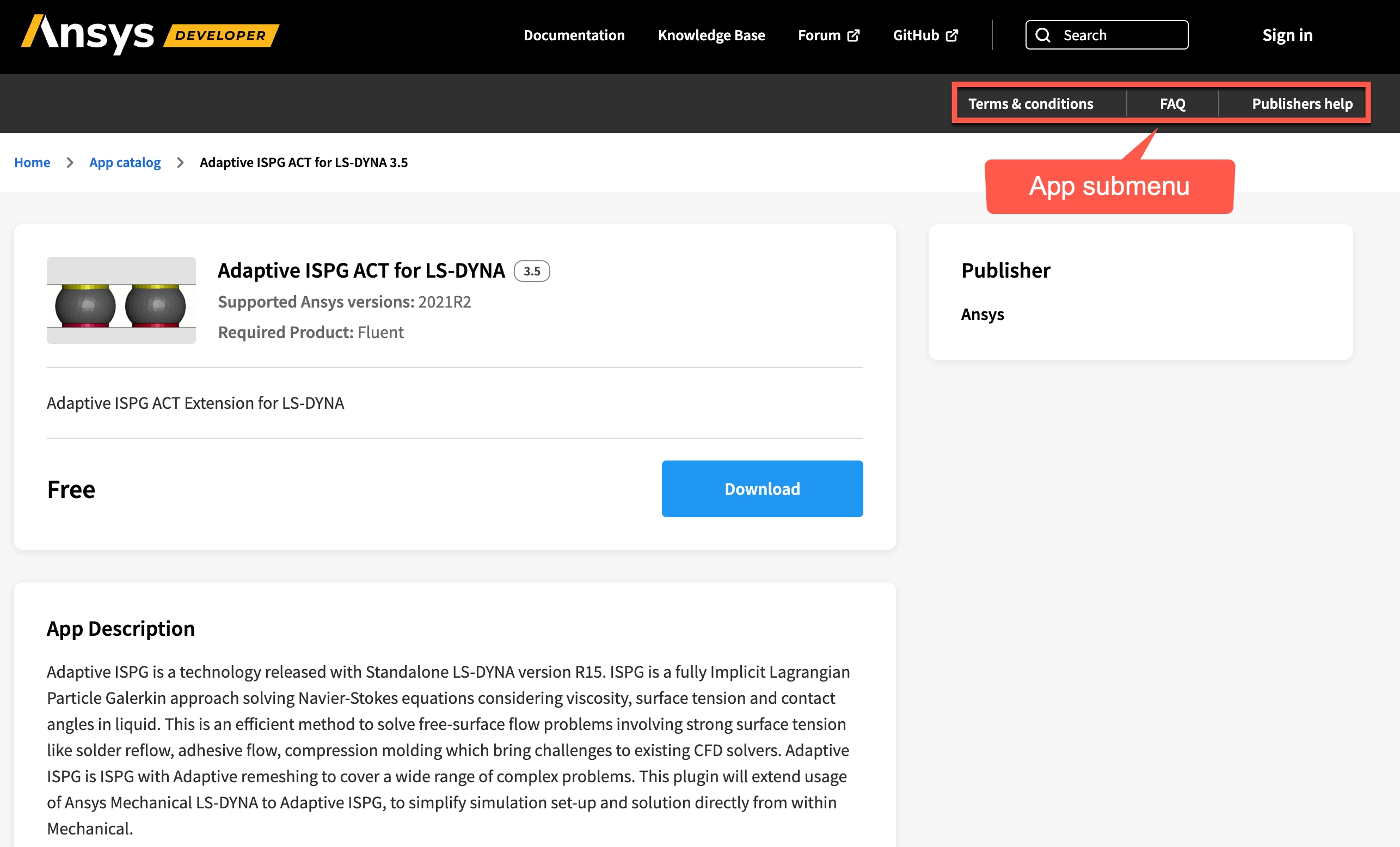The width and height of the screenshot is (1400, 847).
Task: Open the Knowledge Base page
Action: tap(711, 35)
